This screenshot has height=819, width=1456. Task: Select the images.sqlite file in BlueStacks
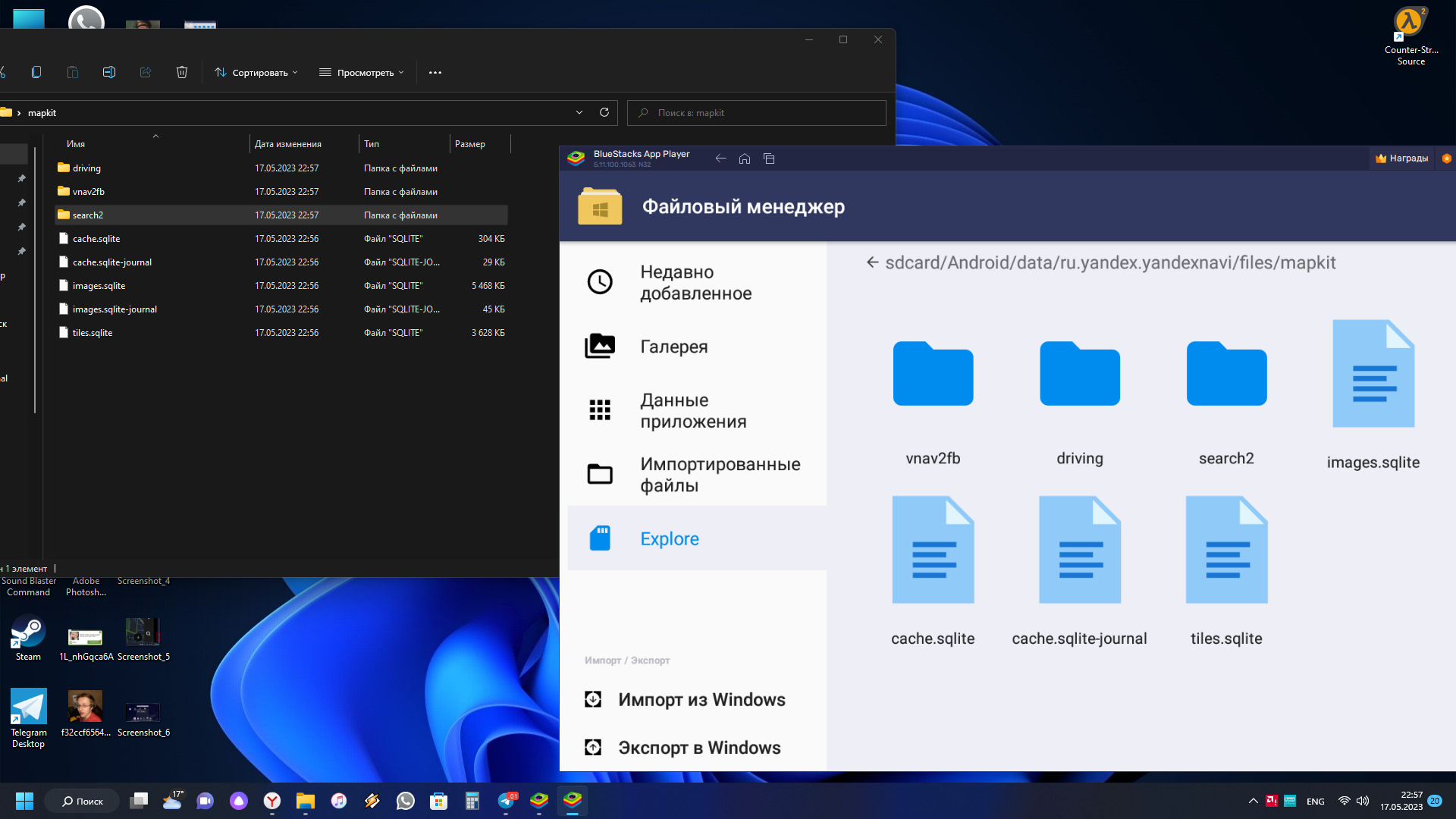click(1373, 390)
